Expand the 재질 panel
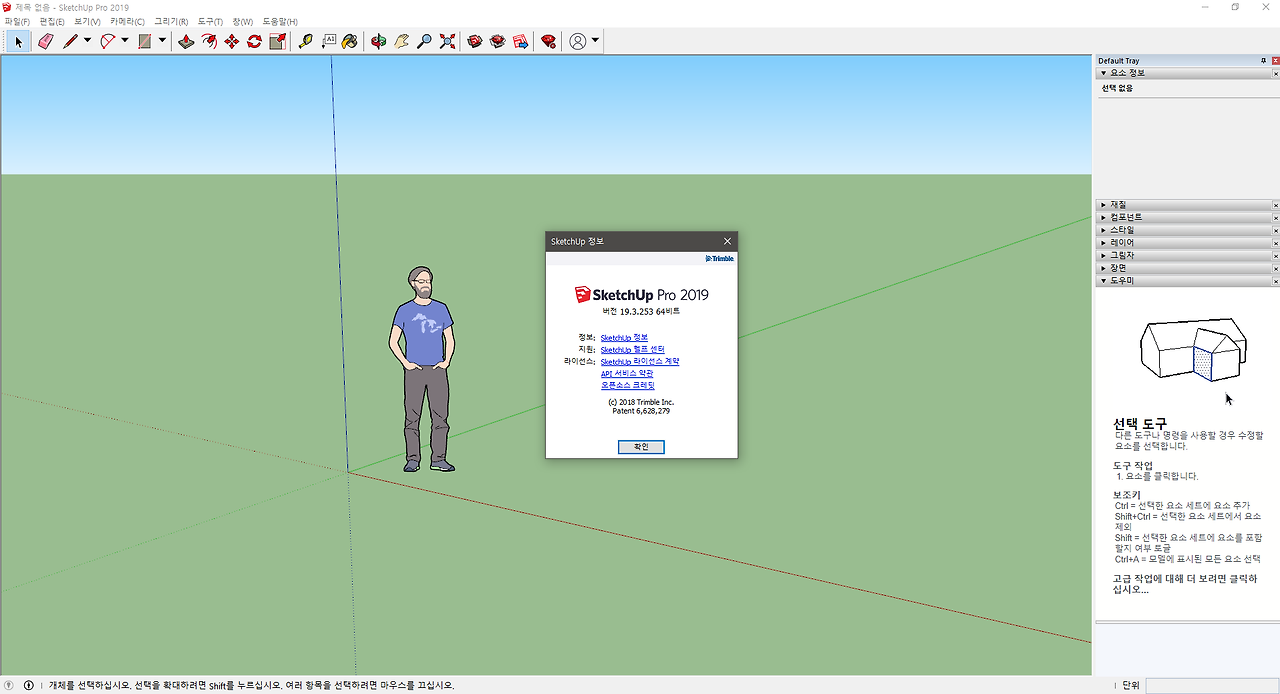 [1185, 204]
